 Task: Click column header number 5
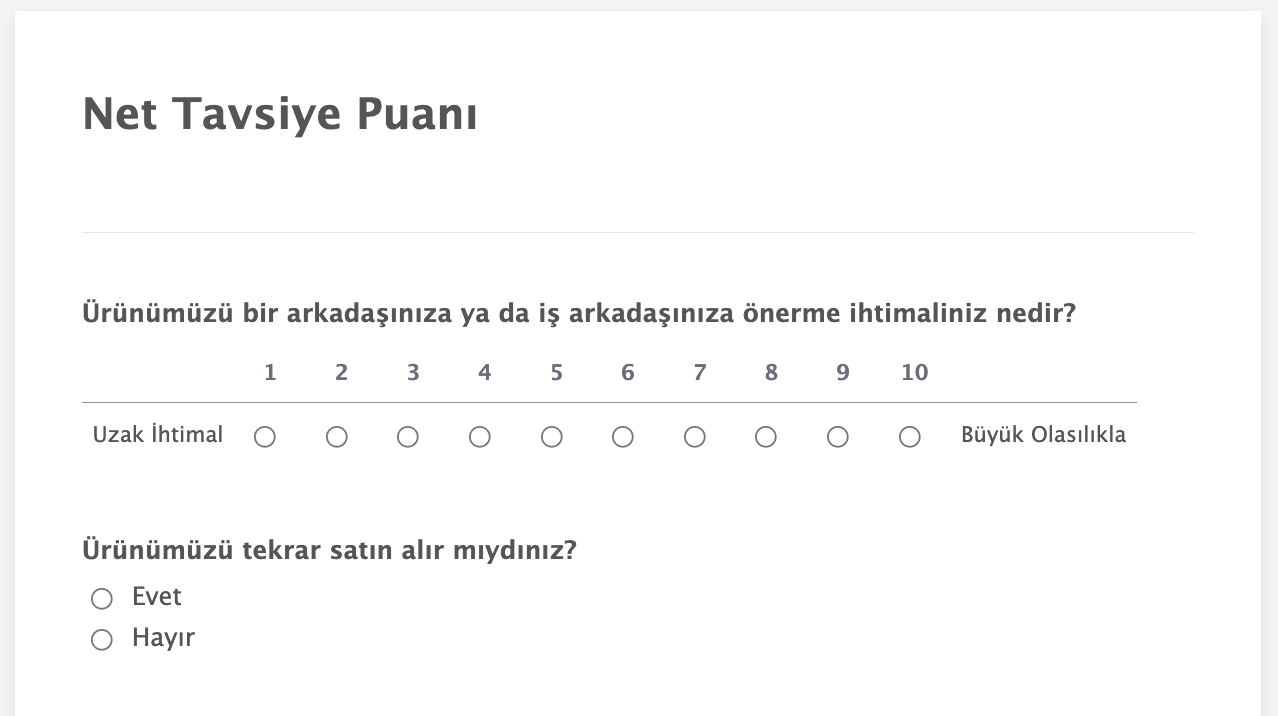click(x=556, y=373)
